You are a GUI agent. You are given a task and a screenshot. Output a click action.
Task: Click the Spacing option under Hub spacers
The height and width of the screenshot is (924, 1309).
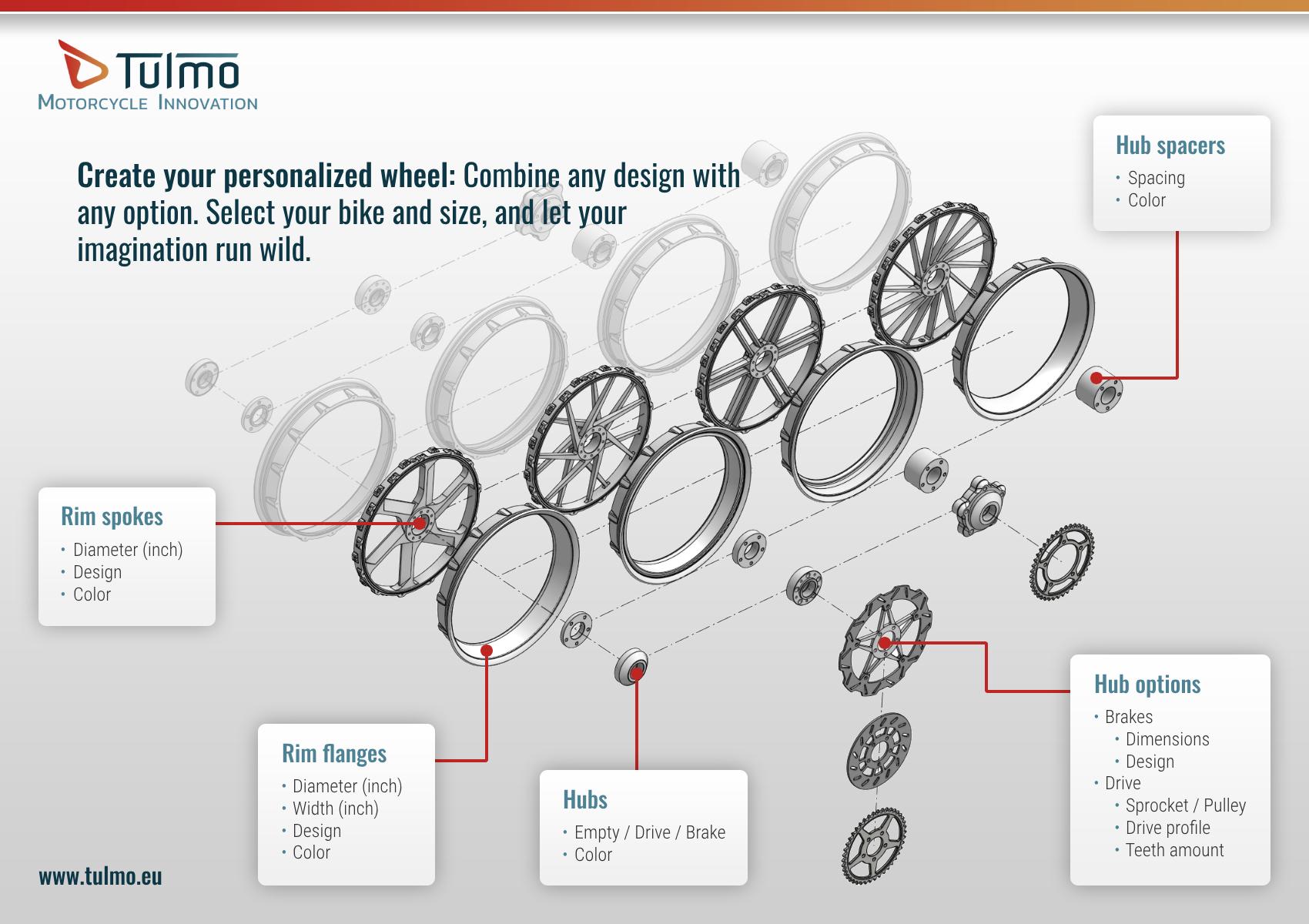click(1156, 178)
